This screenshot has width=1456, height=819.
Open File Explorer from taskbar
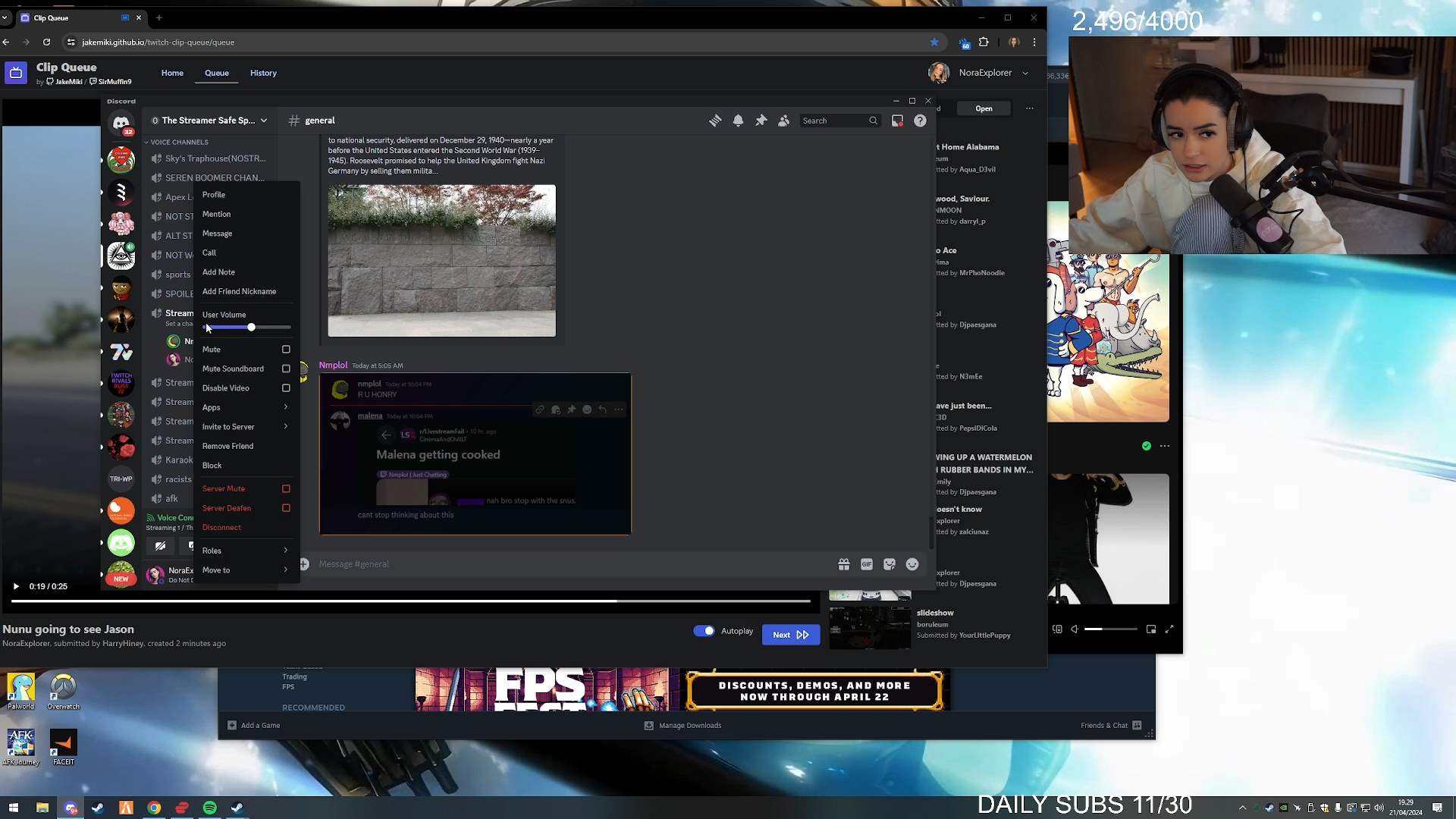click(42, 808)
